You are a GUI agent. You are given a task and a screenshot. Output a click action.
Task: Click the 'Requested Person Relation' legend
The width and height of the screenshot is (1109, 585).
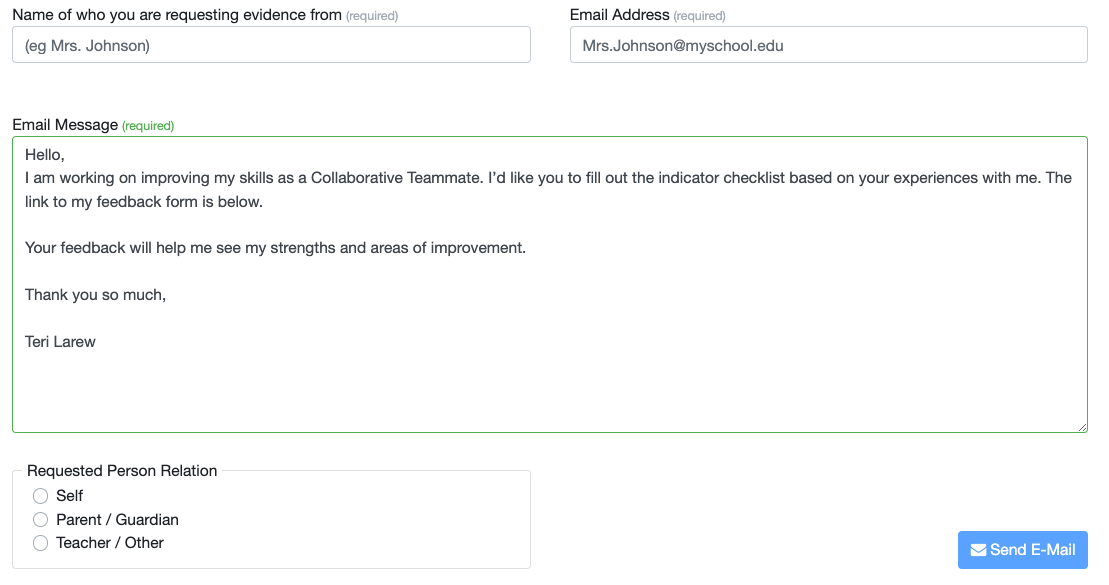[x=122, y=471]
